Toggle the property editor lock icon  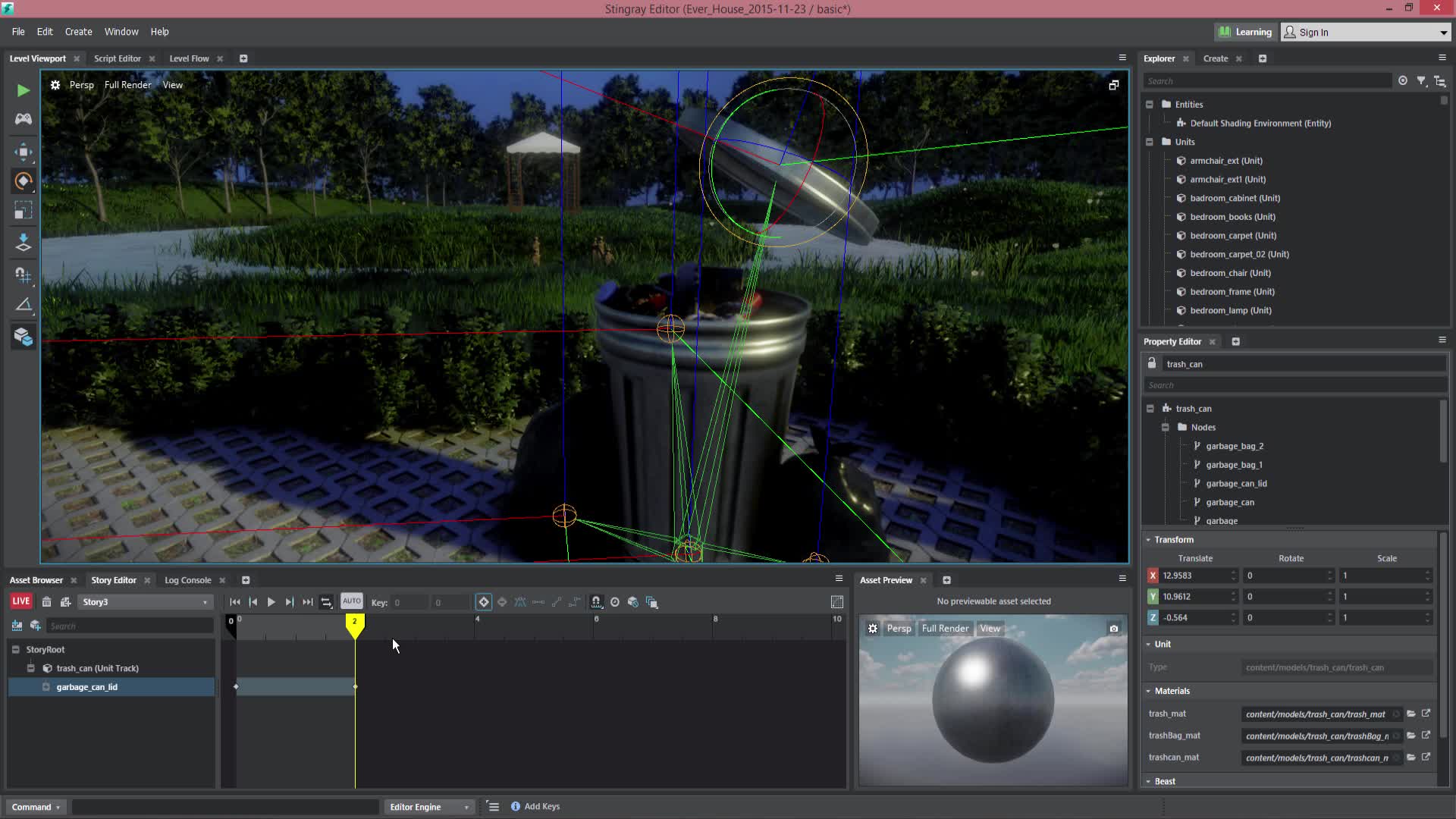(1151, 363)
